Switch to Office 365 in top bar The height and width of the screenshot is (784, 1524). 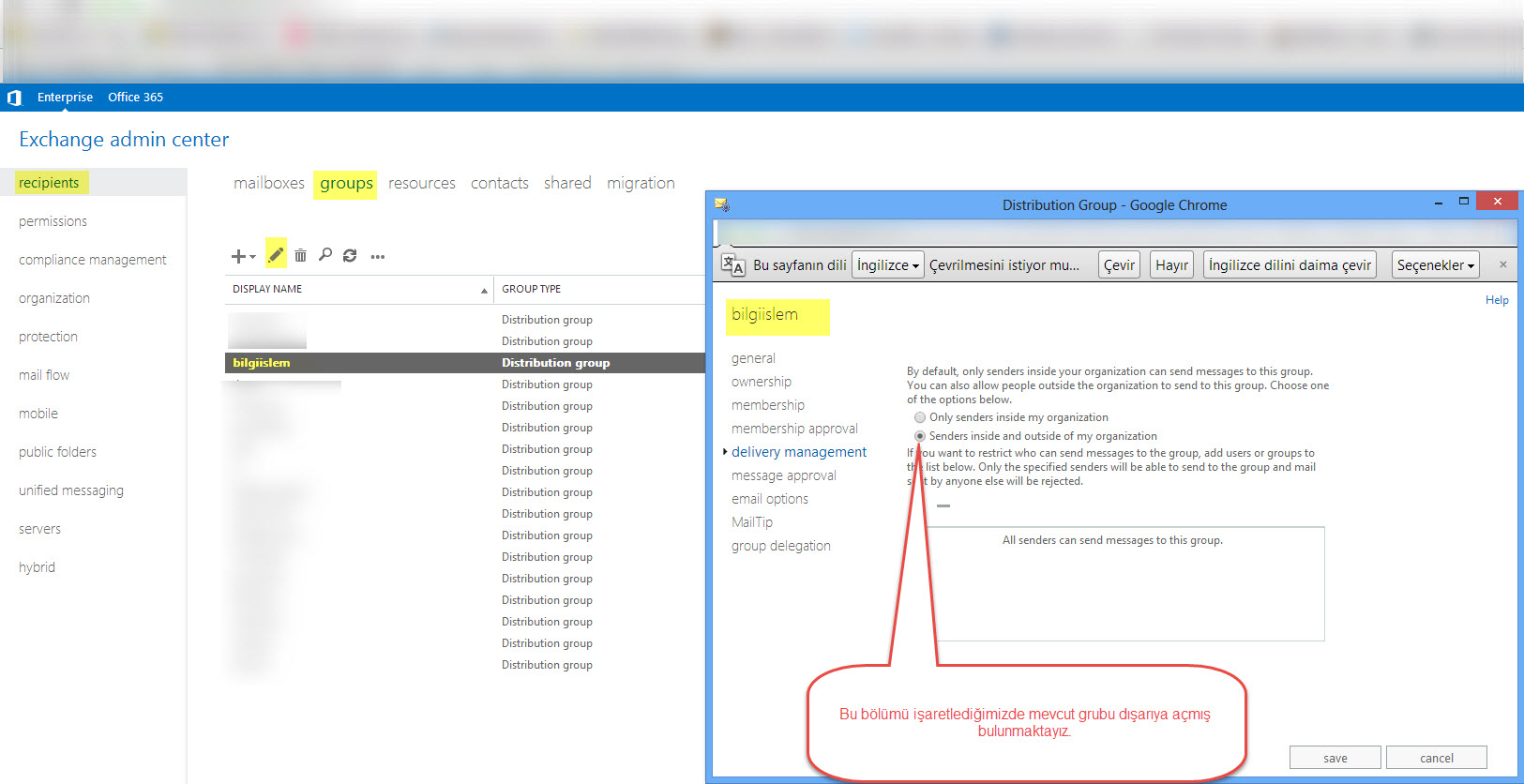pos(135,98)
